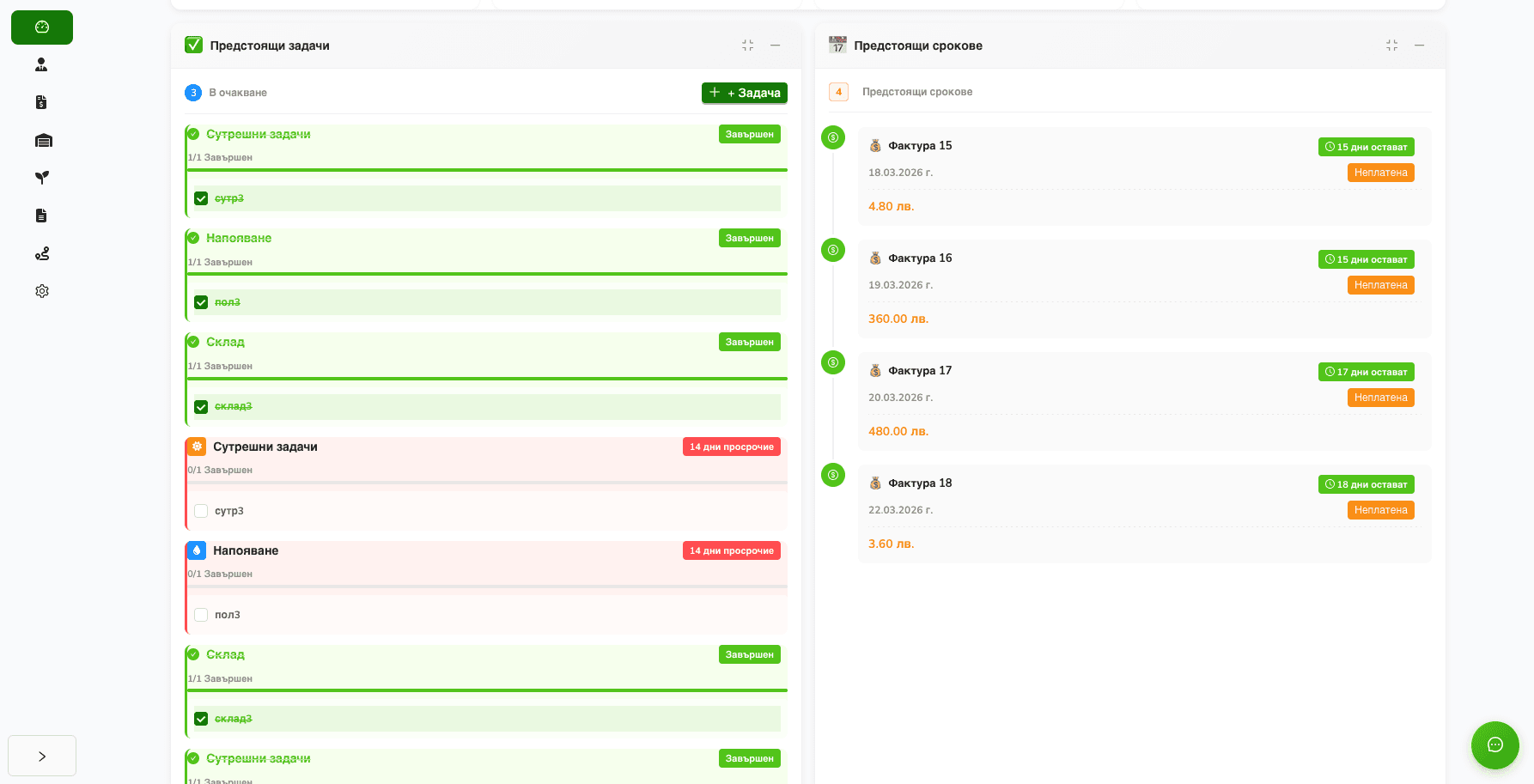Open the settings gear in sidebar
Viewport: 1534px width, 784px height.
pyautogui.click(x=41, y=291)
